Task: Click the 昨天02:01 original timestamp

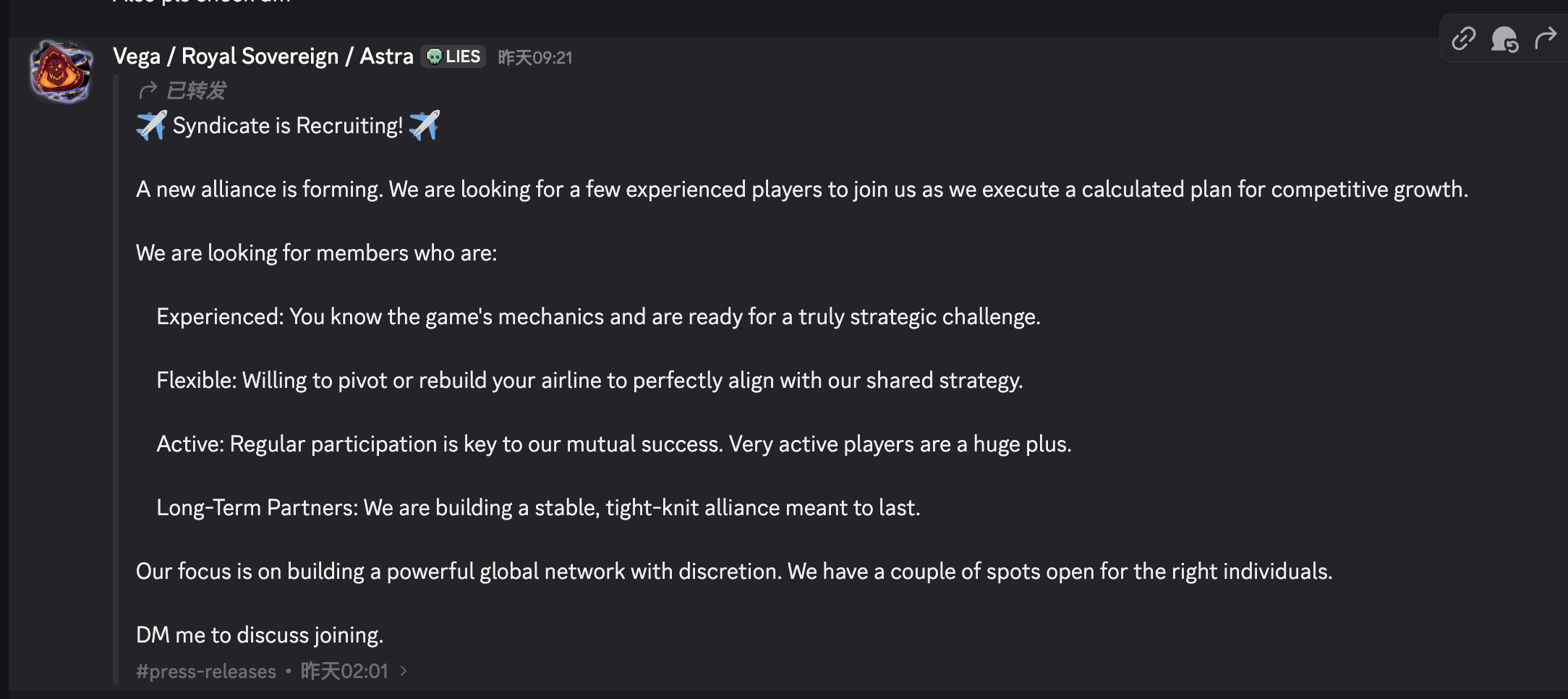Action: point(344,672)
